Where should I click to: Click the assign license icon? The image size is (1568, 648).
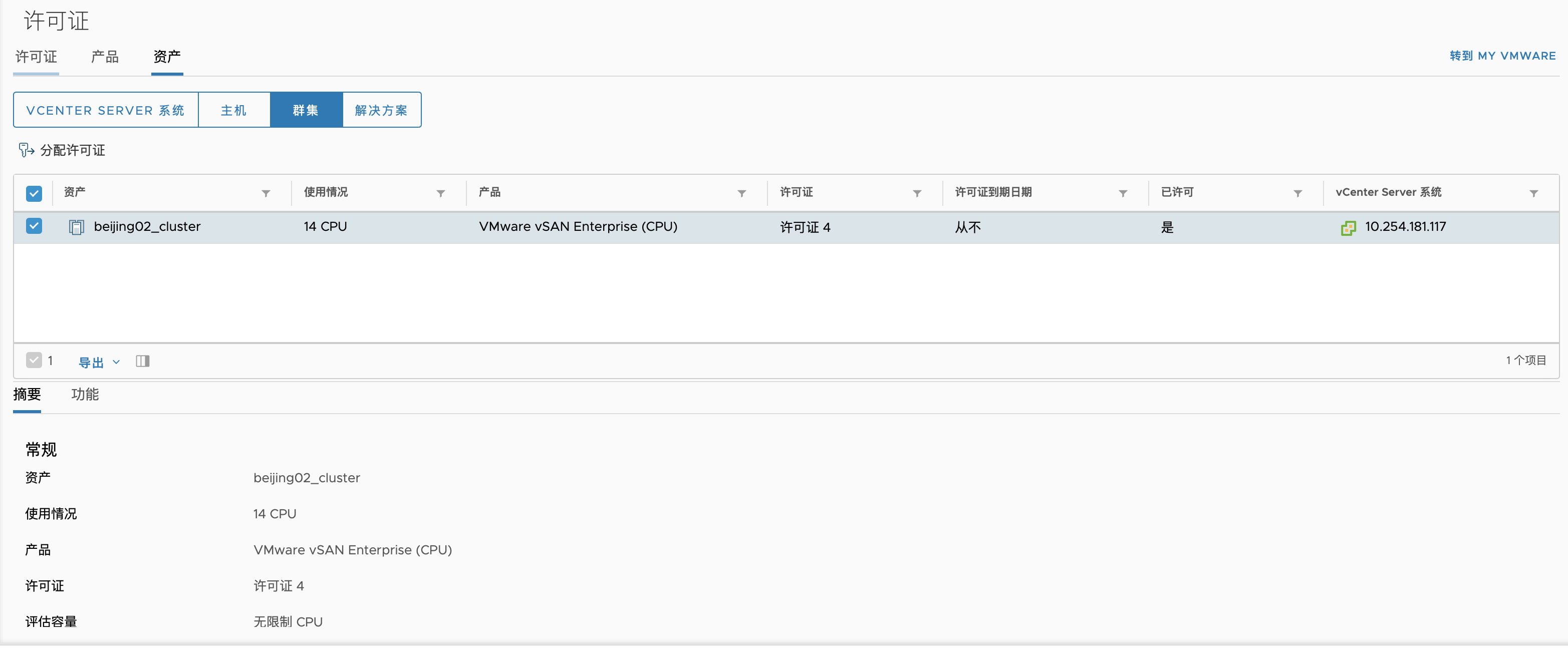point(26,150)
